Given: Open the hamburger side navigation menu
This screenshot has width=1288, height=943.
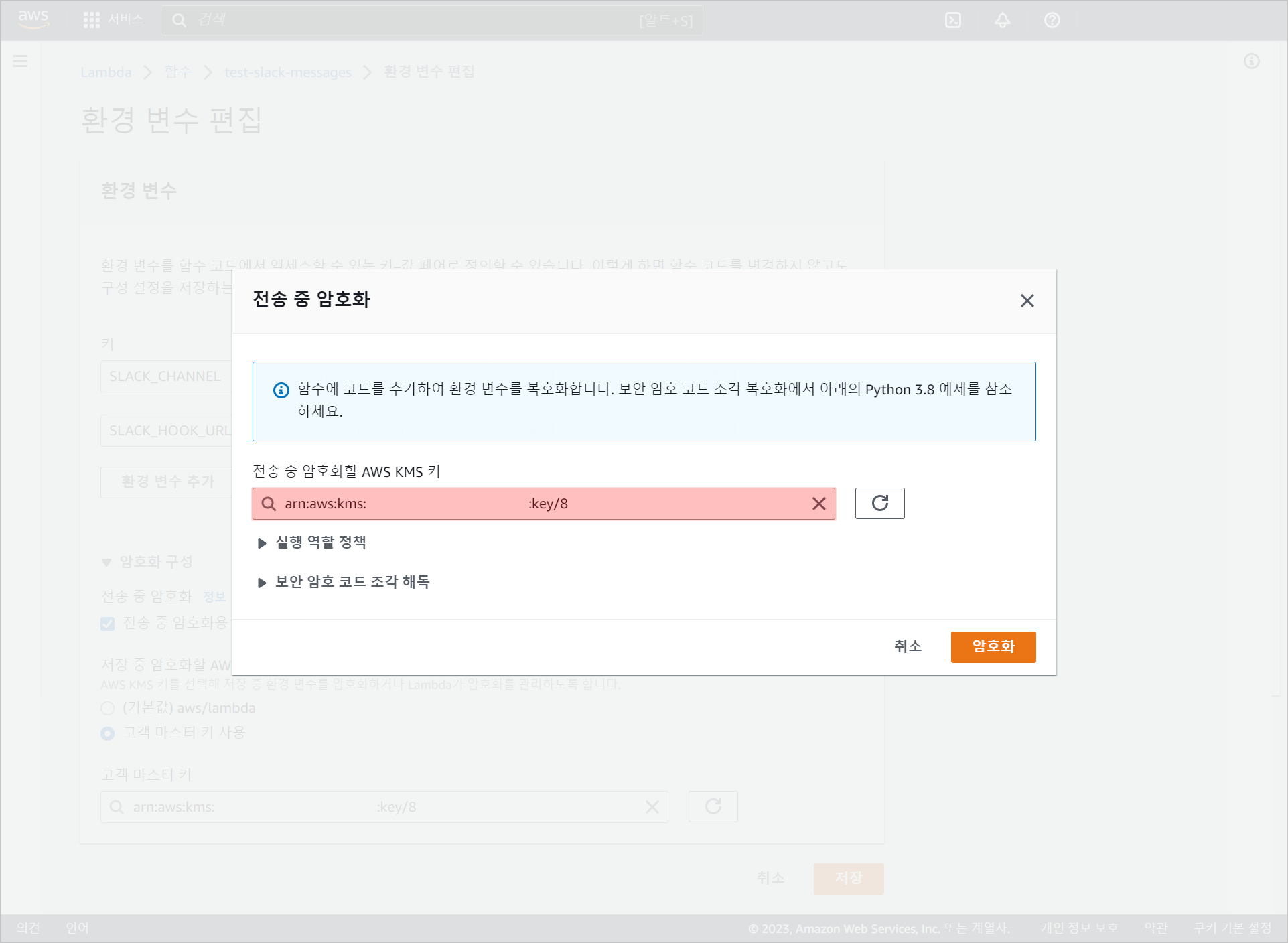Looking at the screenshot, I should click(x=20, y=62).
